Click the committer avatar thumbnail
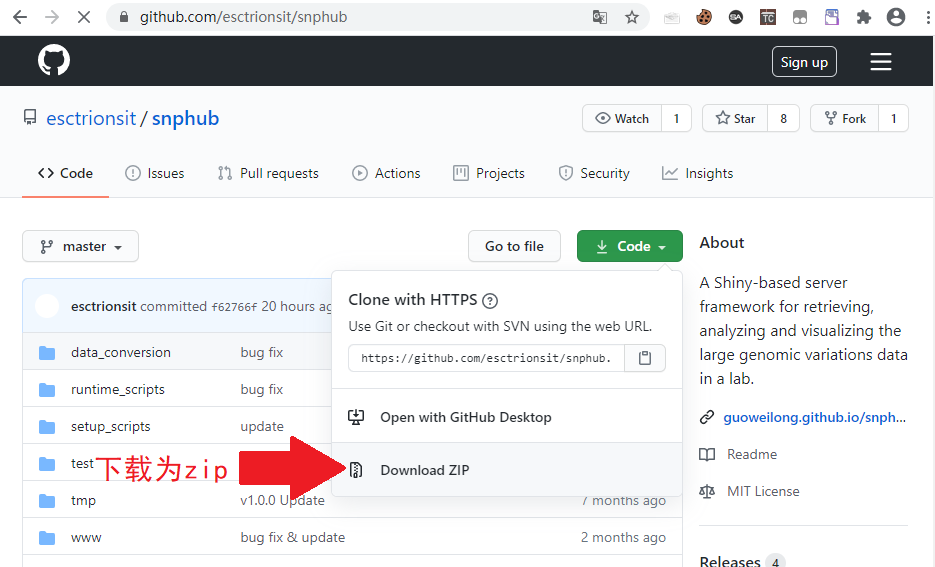Viewport: 935px width, 567px height. click(x=47, y=306)
